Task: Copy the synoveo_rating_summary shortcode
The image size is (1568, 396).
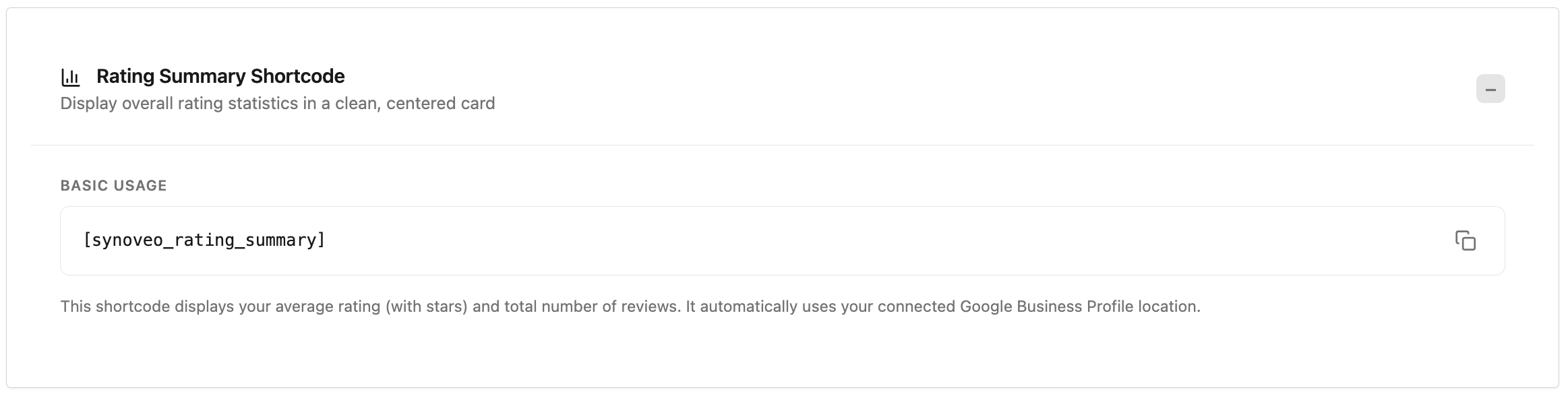Action: (1465, 240)
